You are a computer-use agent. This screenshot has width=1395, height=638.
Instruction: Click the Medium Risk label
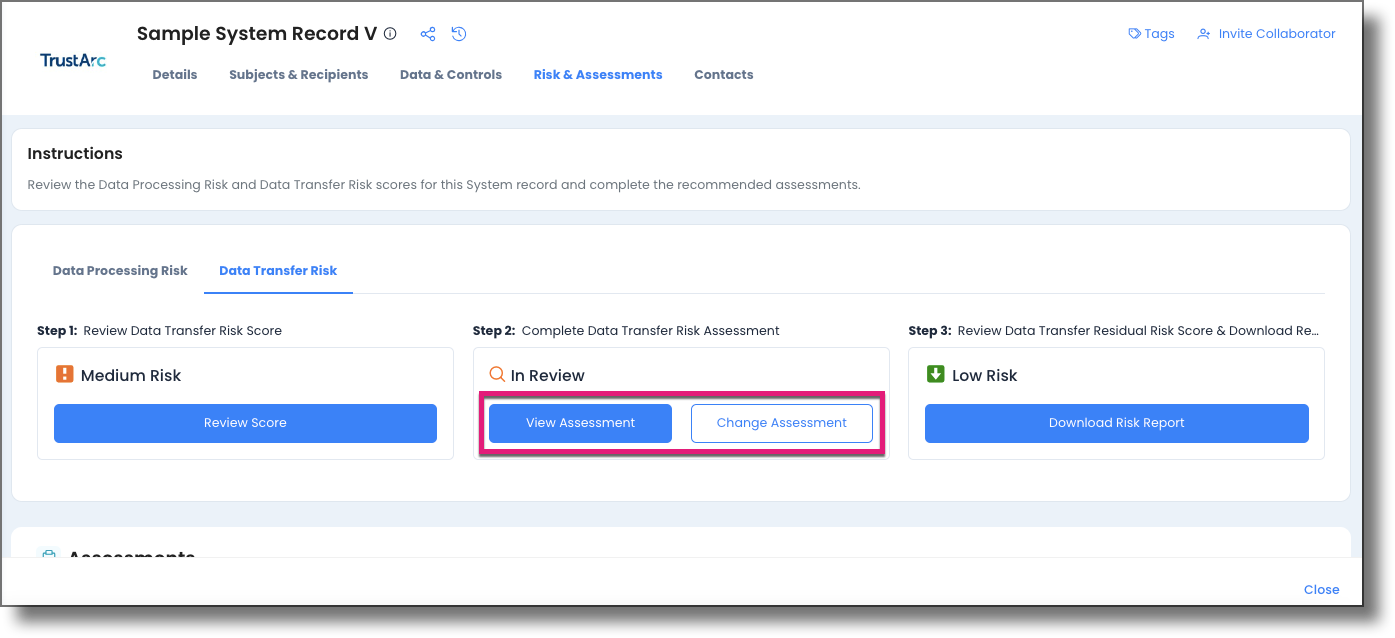(x=131, y=376)
